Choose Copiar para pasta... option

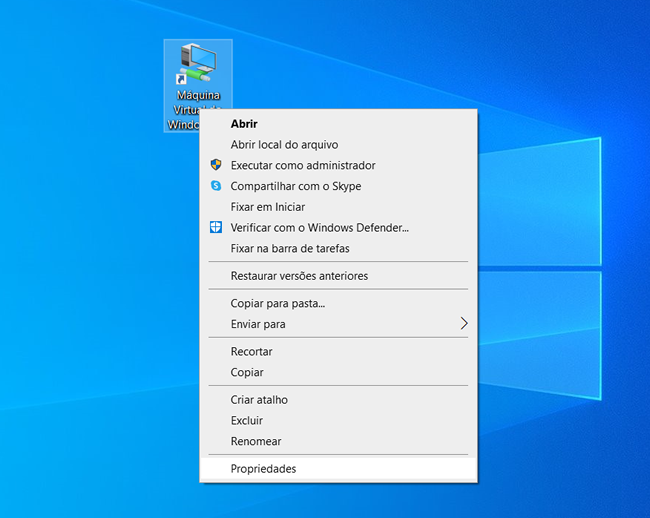pyautogui.click(x=278, y=303)
